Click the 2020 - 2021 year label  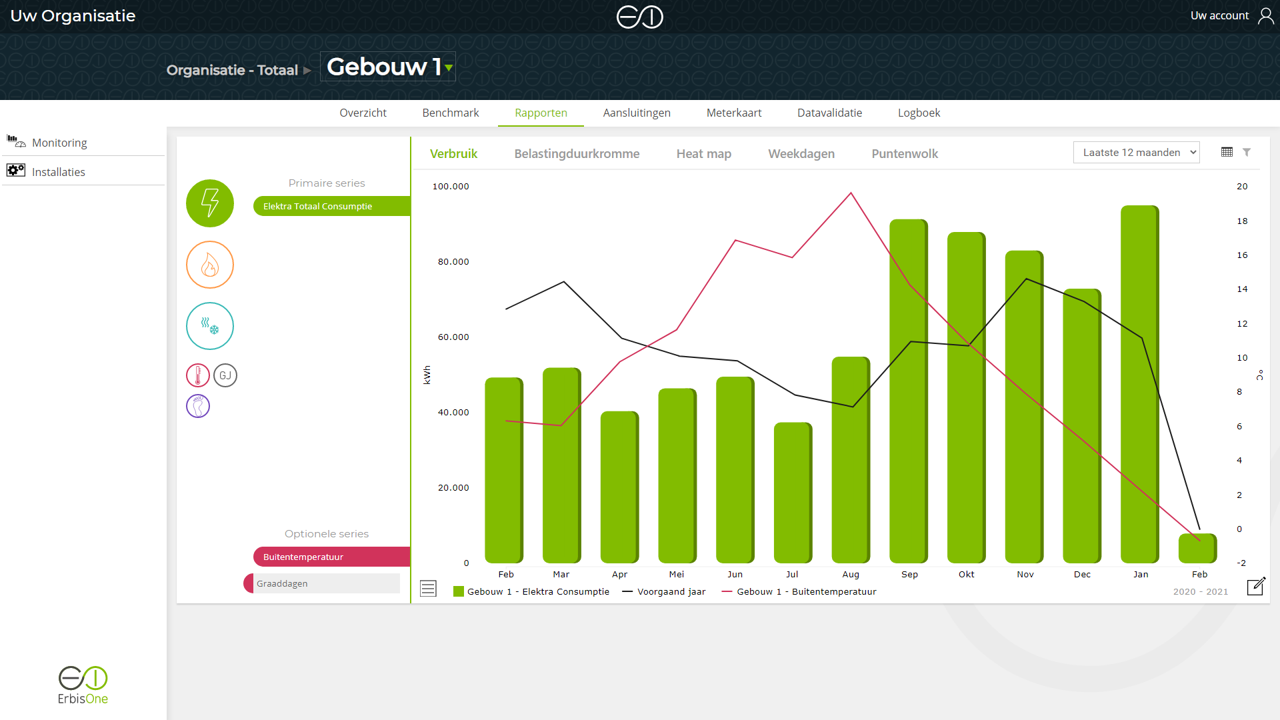tap(1200, 592)
